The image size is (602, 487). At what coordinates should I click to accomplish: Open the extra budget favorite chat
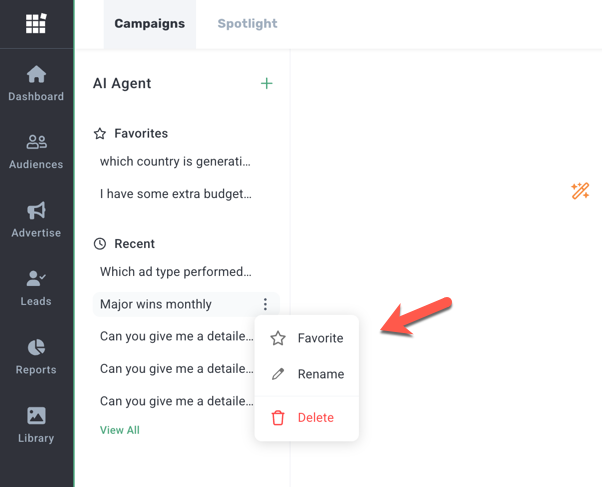175,194
